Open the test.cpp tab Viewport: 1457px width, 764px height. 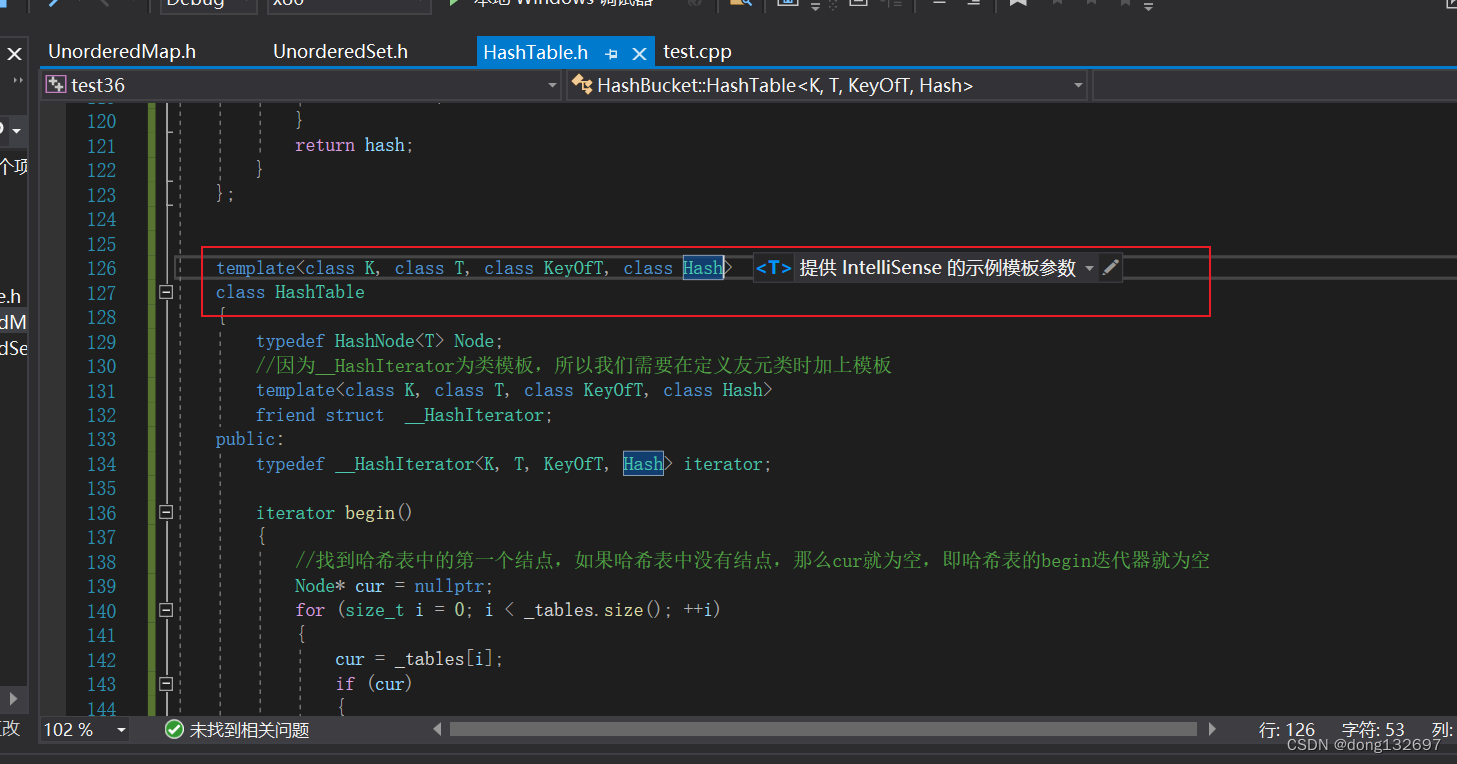pyautogui.click(x=697, y=52)
